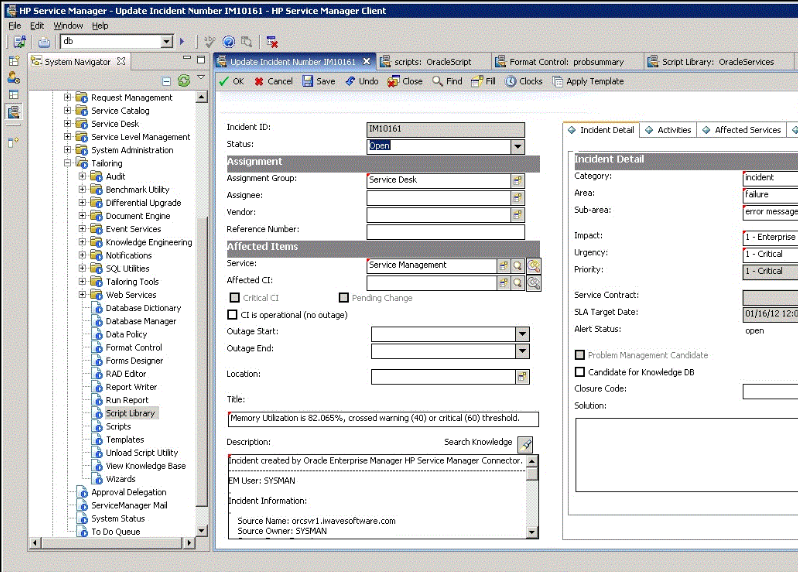Open the Activities tab
Screen dimensions: 798x572
668,130
